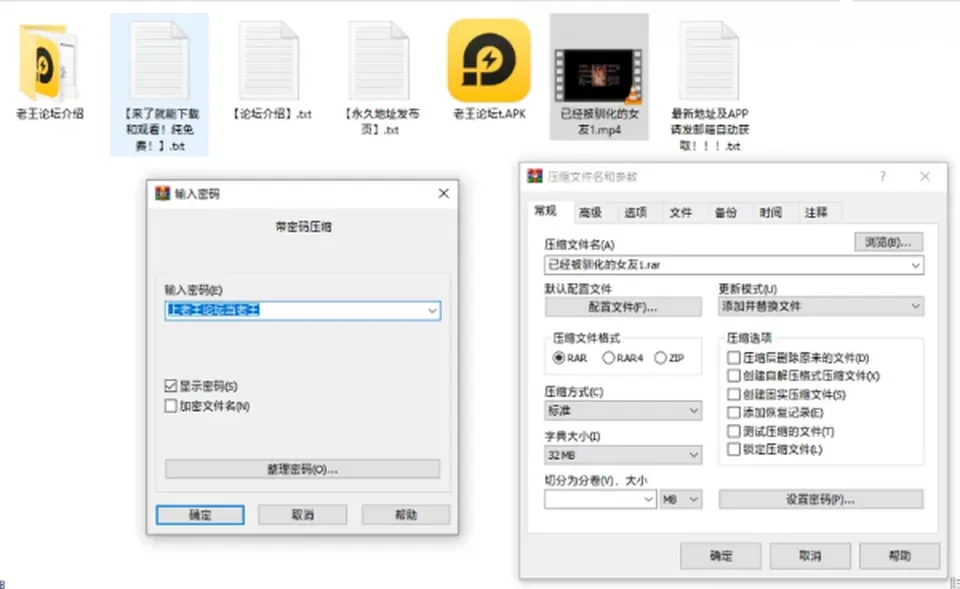Viewport: 960px width, 589px height.
Task: Click the 整理密码 button
Action: 302,470
